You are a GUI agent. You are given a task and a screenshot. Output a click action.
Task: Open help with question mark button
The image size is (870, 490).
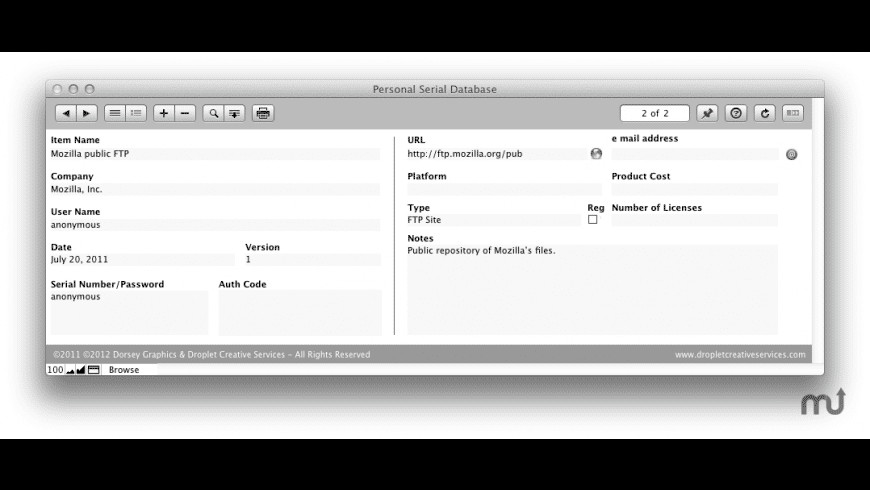point(736,113)
